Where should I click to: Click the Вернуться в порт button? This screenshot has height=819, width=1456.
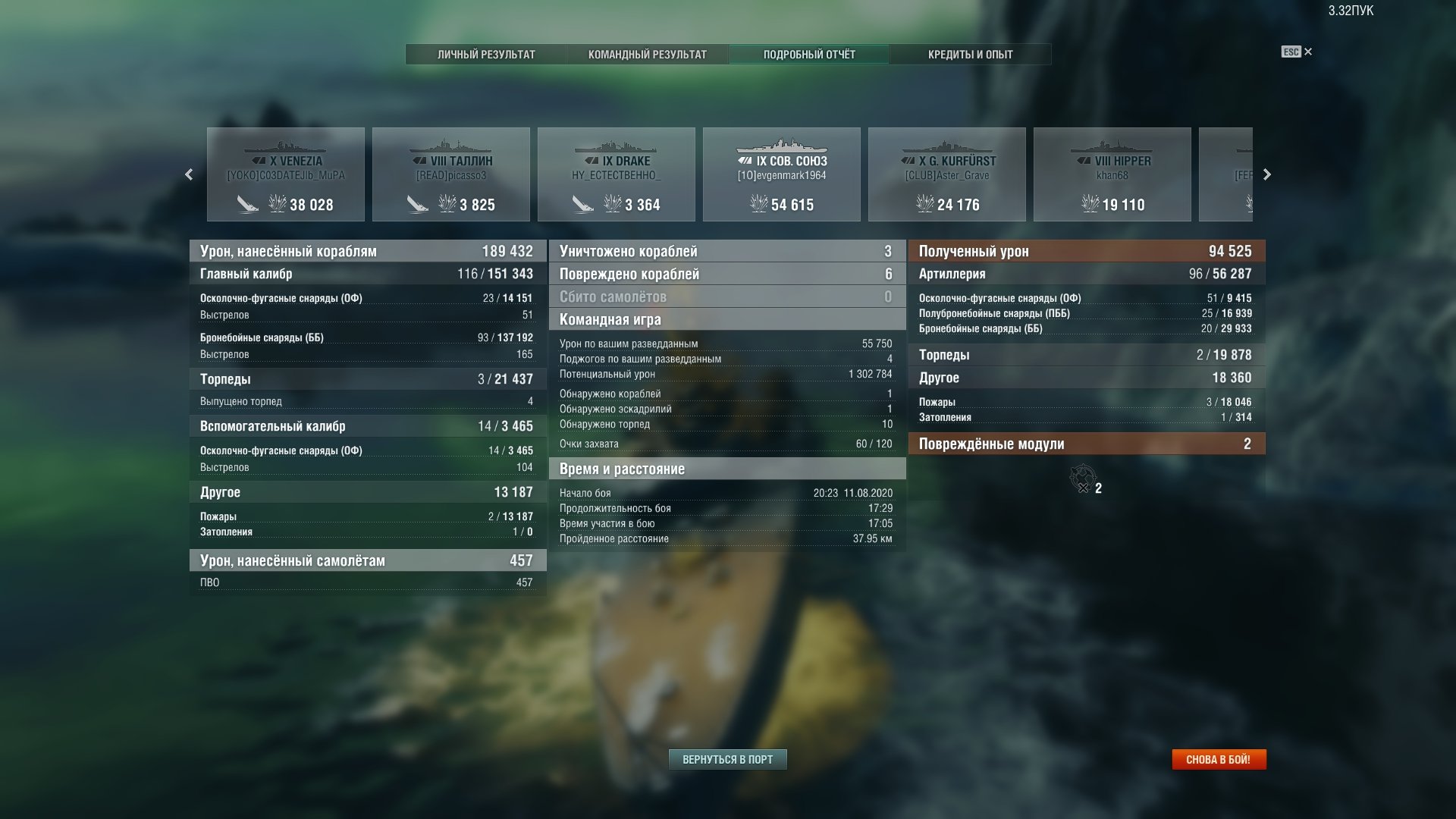[x=727, y=759]
